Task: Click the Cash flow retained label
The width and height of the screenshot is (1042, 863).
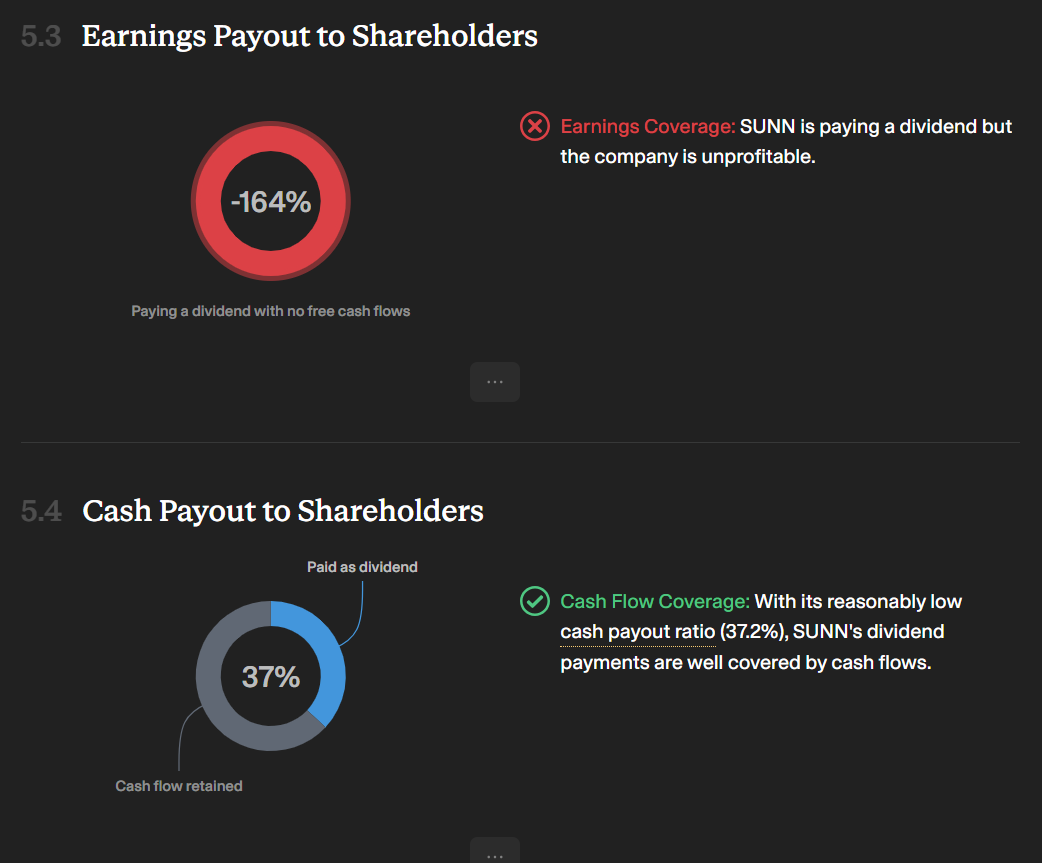Action: click(179, 786)
